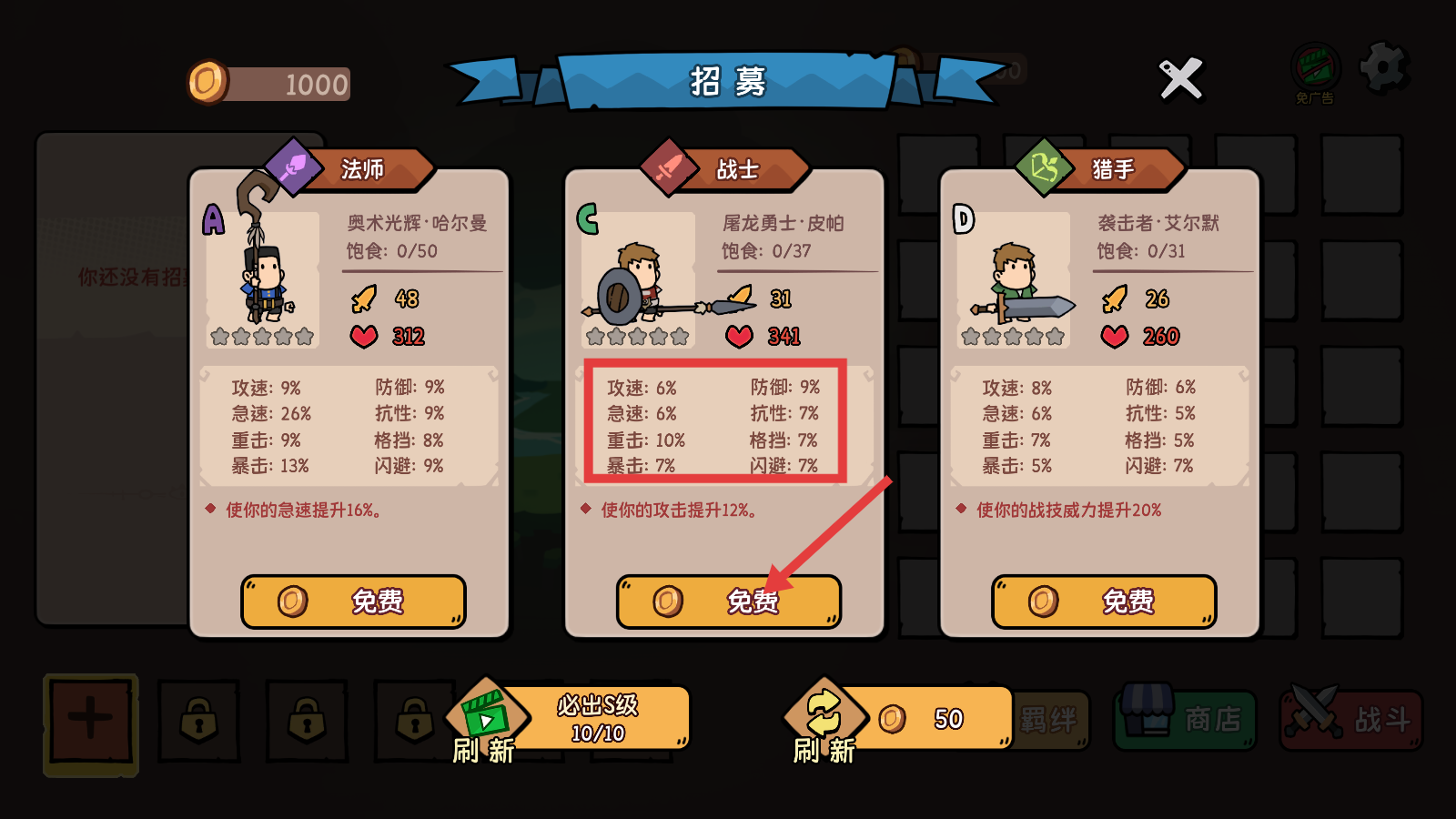Click the purple Mage class icon
The width and height of the screenshot is (1456, 819).
coord(293,167)
